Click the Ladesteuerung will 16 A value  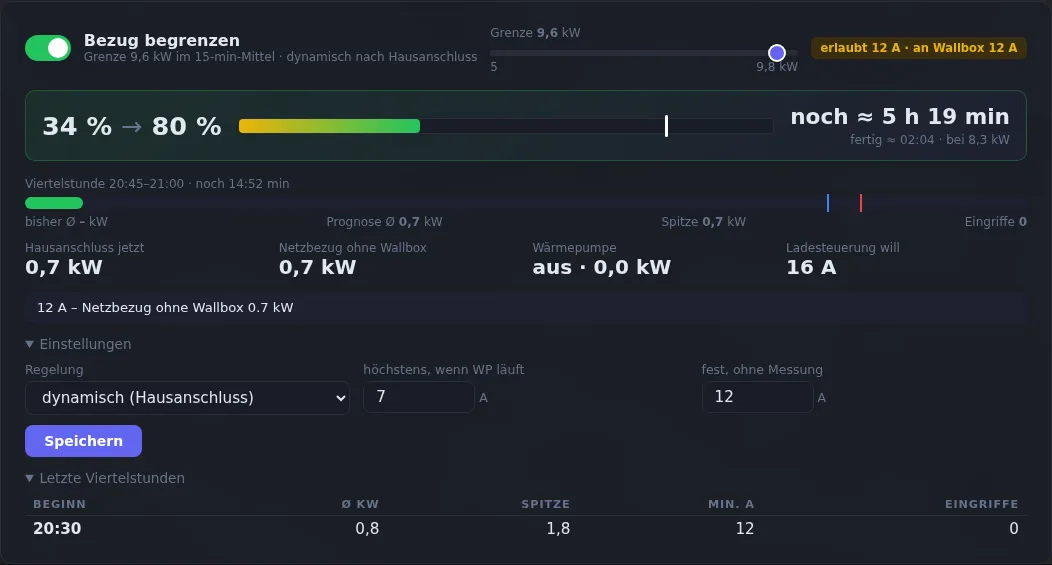[x=811, y=267]
